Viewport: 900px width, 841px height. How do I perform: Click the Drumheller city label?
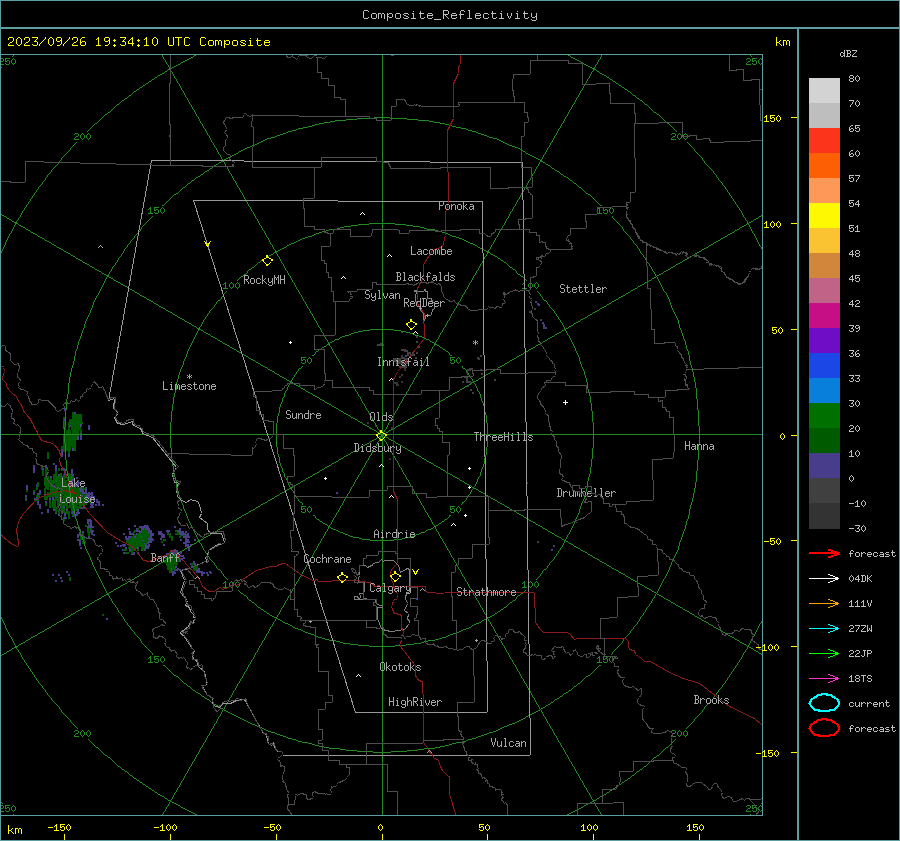click(x=586, y=493)
